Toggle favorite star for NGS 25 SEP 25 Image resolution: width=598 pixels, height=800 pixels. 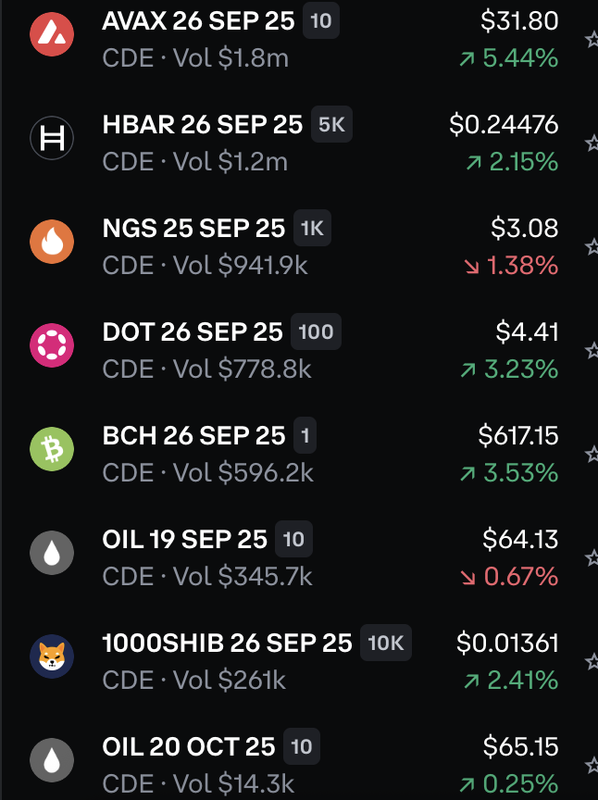pyautogui.click(x=592, y=247)
